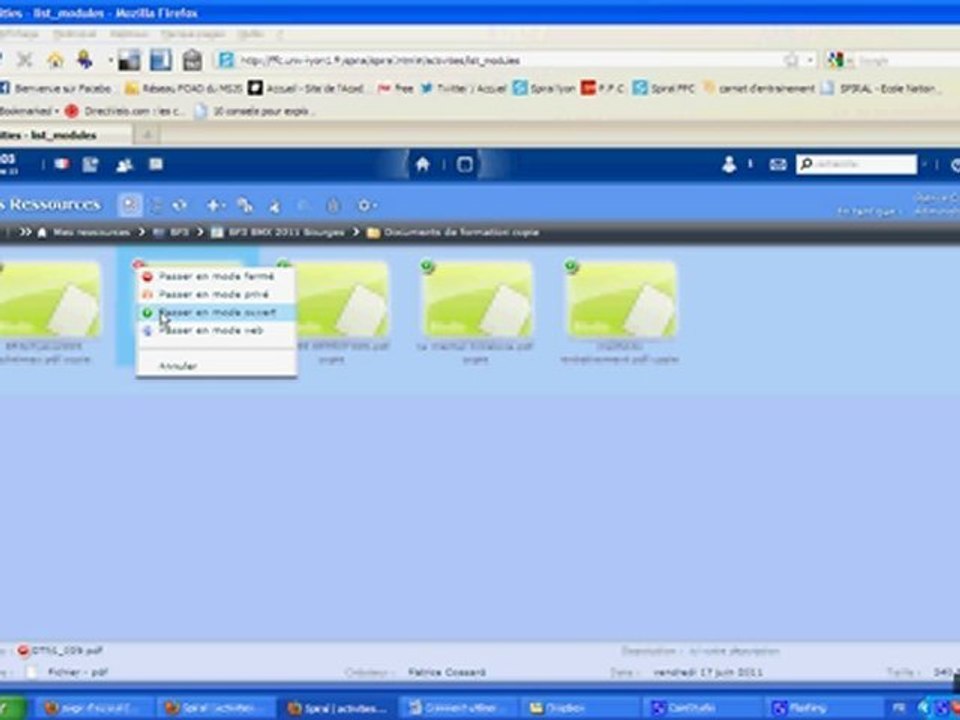The height and width of the screenshot is (720, 960).
Task: Click the square window icon beside home
Action: pyautogui.click(x=465, y=164)
